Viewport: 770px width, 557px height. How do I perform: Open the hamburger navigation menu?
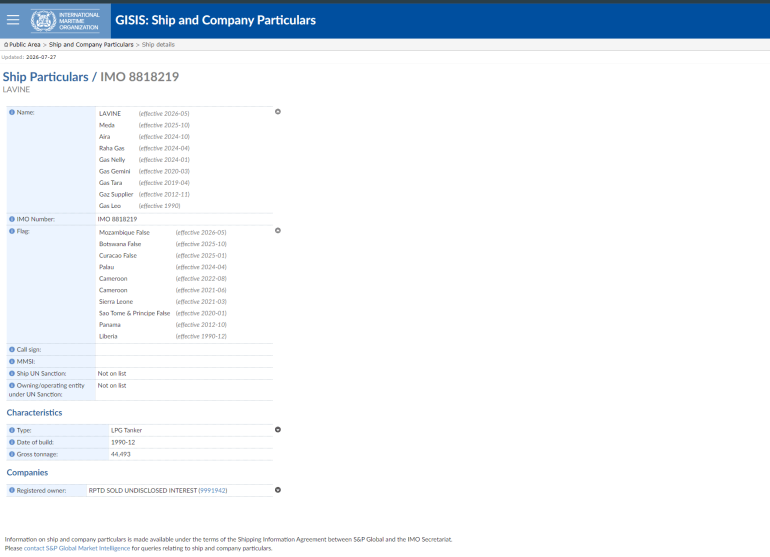[x=13, y=20]
